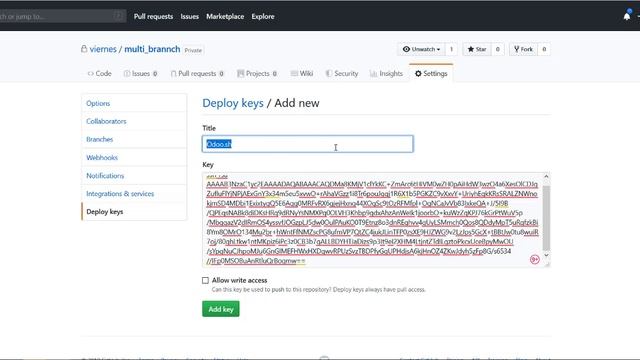This screenshot has height=360, width=640.
Task: Click the Add key button
Action: tap(221, 309)
